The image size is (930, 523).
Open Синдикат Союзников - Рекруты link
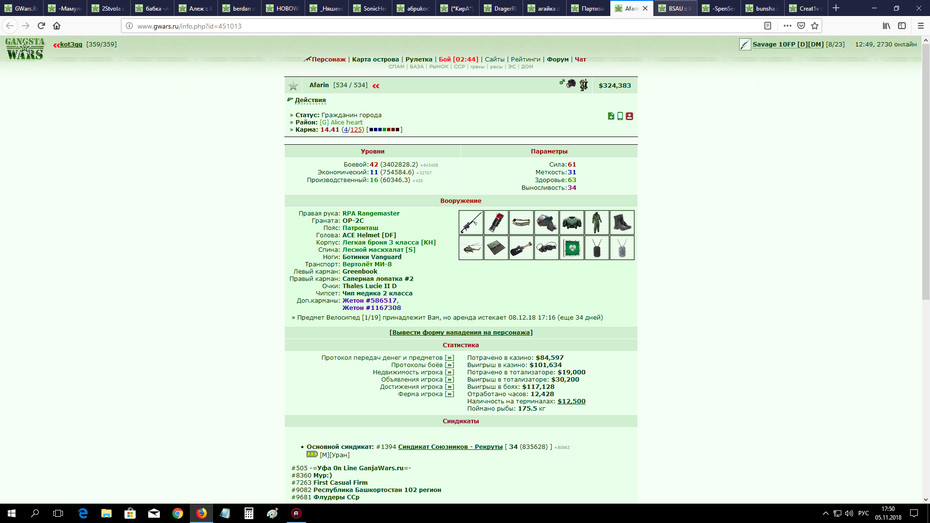450,447
